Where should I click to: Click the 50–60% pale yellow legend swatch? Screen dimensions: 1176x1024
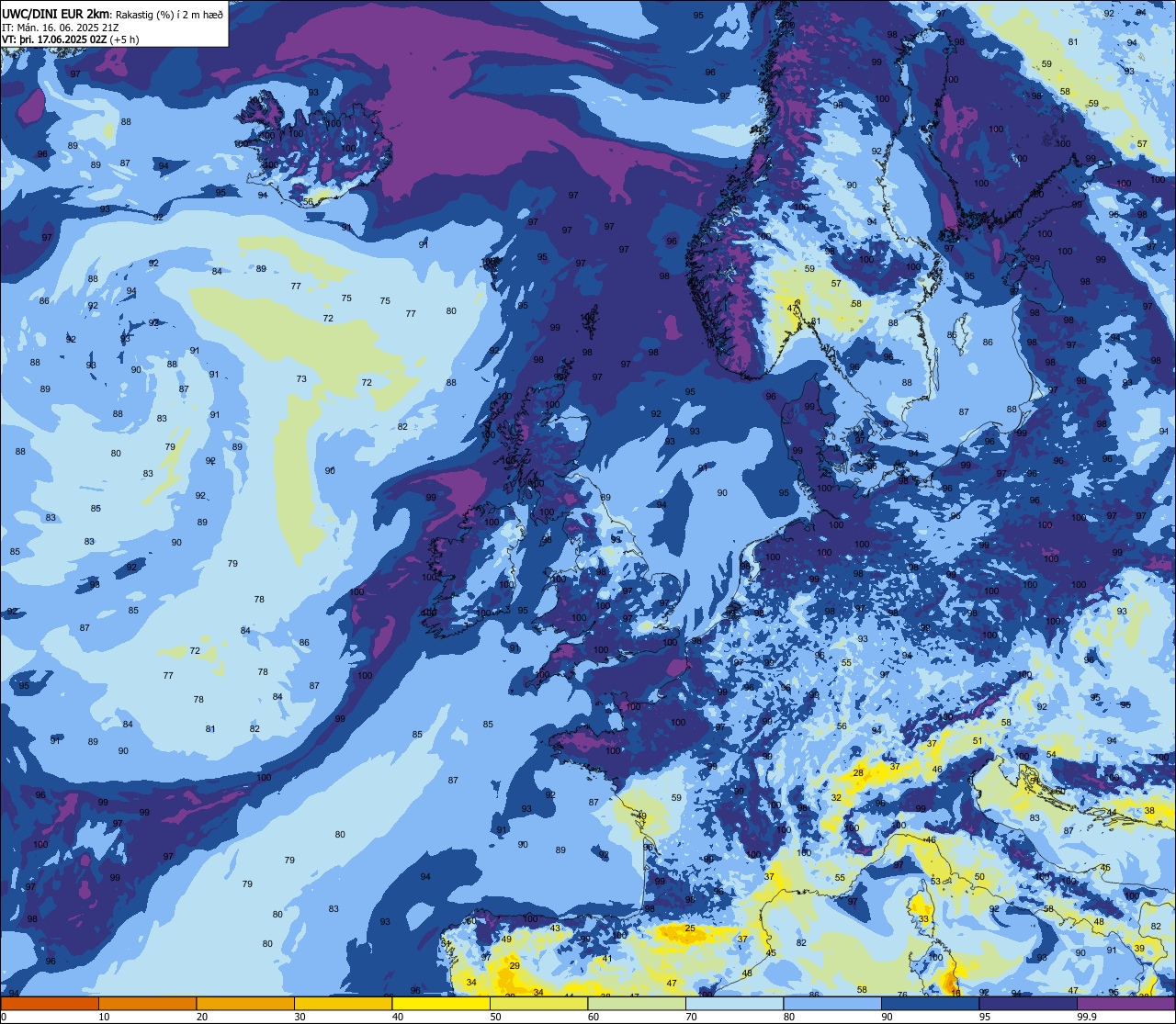tap(538, 1003)
